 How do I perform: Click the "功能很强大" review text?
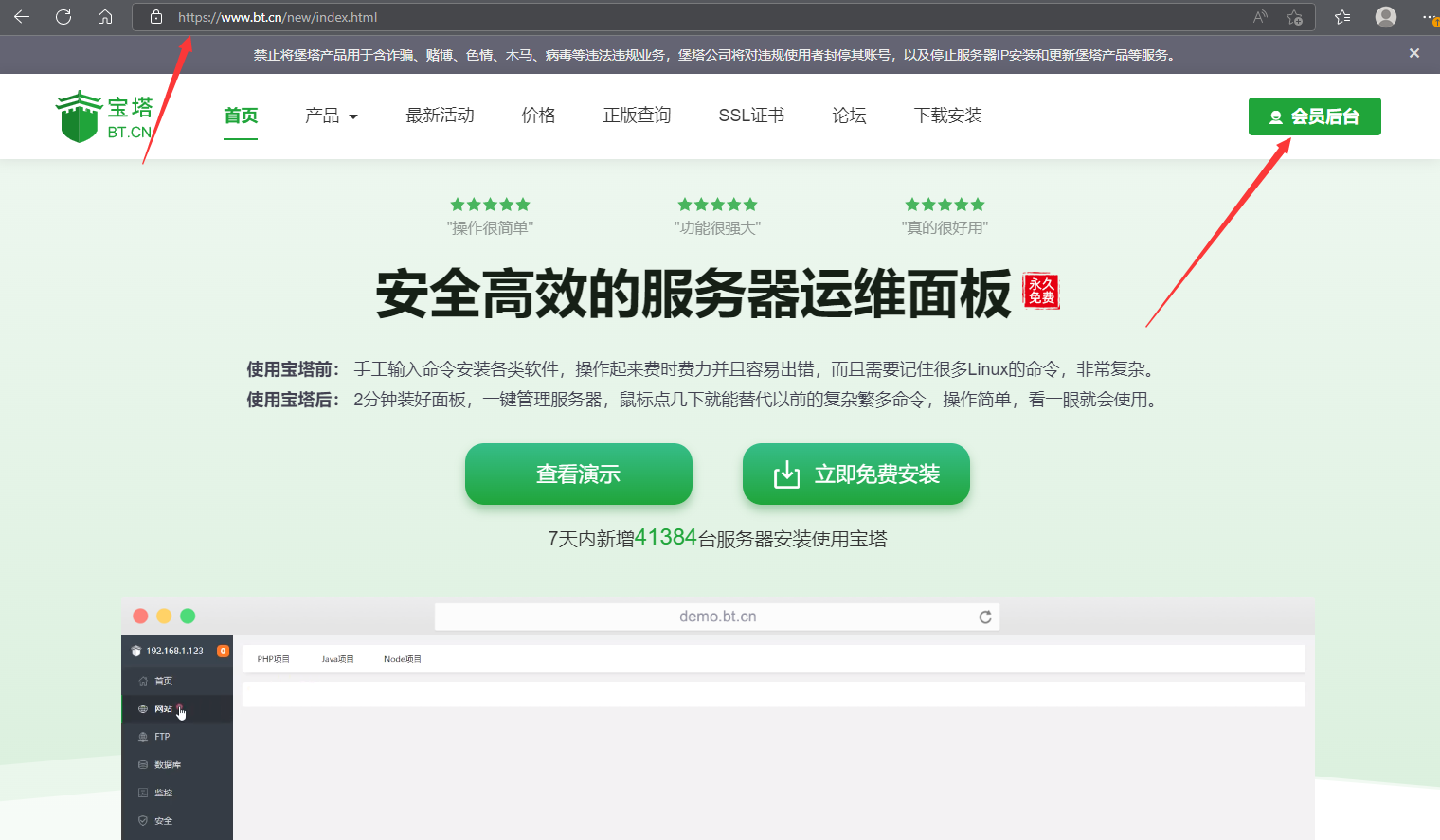pyautogui.click(x=717, y=228)
